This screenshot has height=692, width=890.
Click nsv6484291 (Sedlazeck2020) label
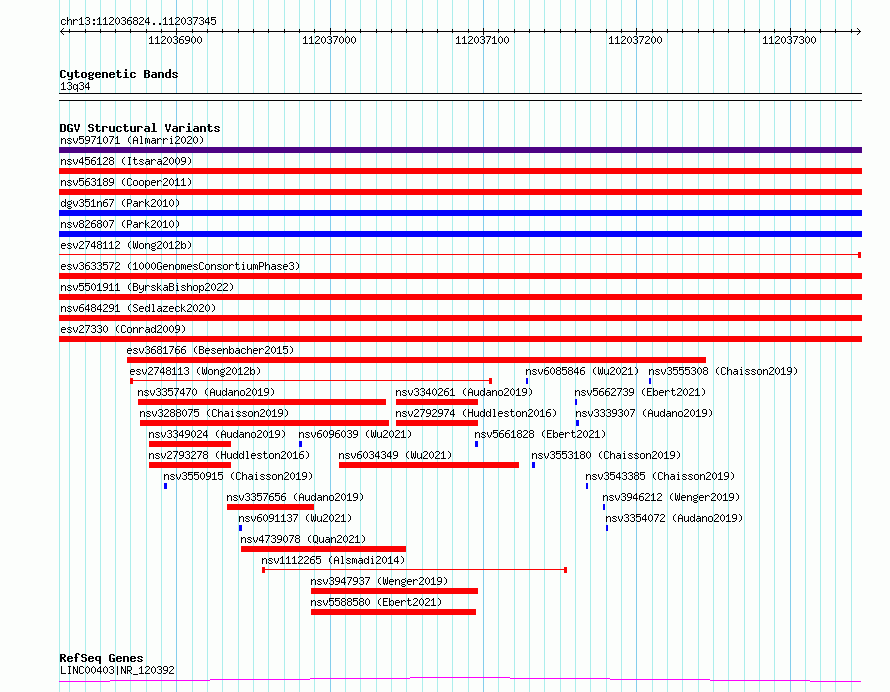tap(138, 308)
